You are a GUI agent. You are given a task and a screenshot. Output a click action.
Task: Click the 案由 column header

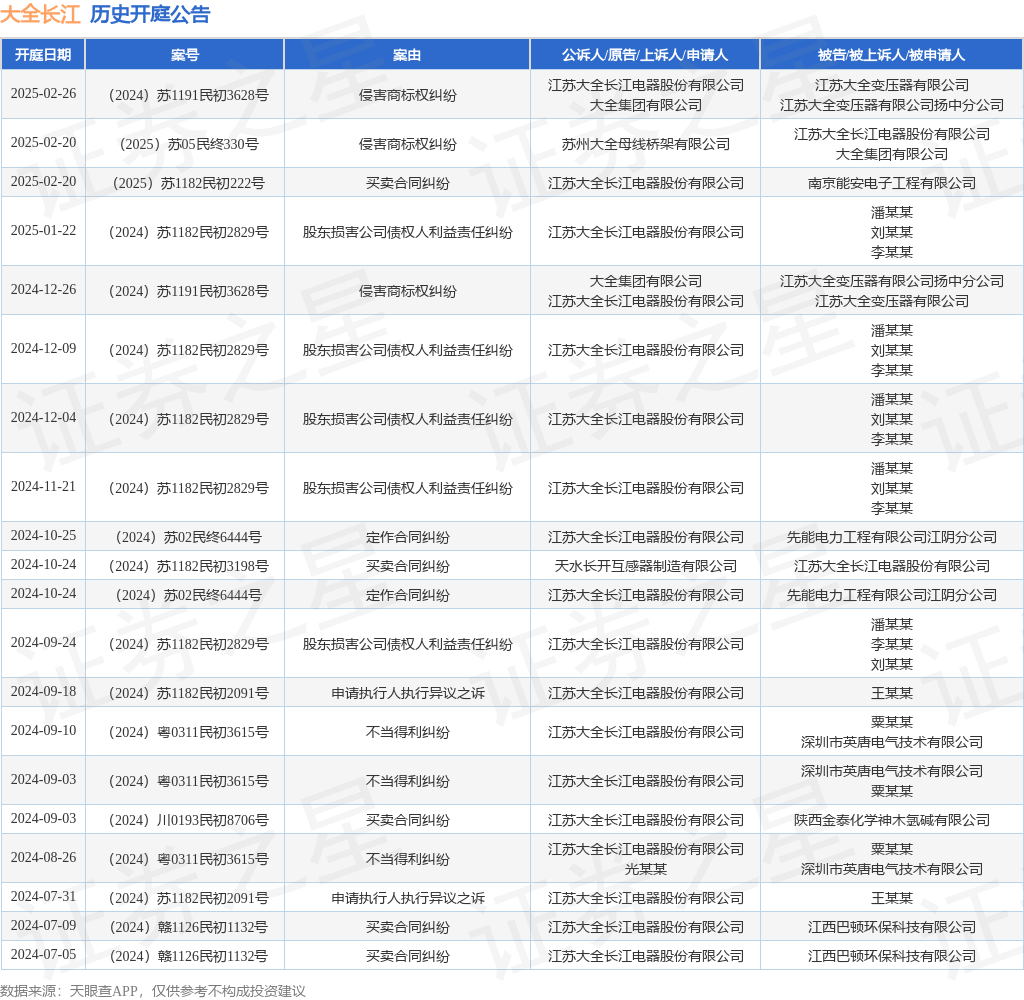tap(407, 55)
